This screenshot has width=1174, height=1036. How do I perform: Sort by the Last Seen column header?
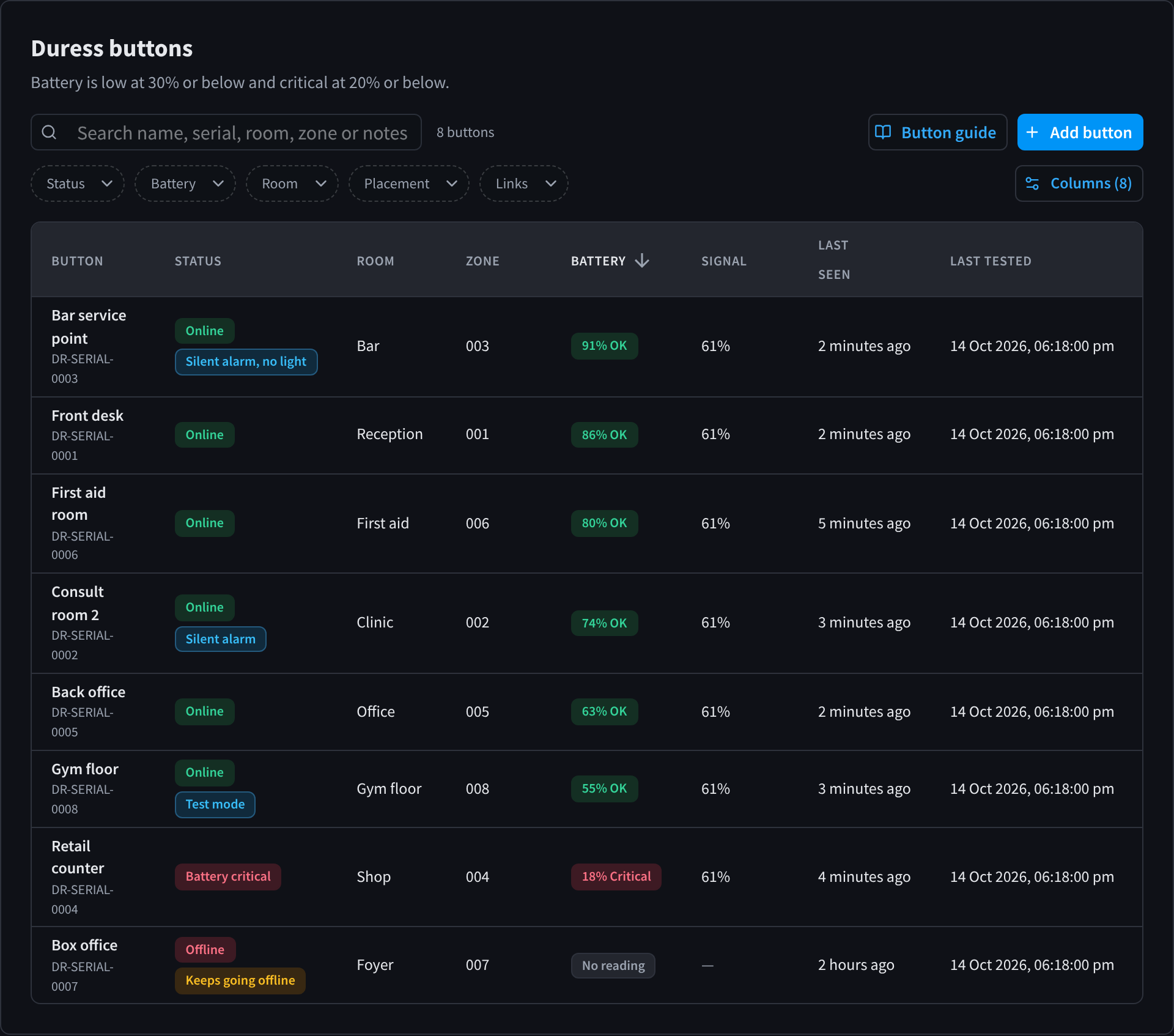[x=834, y=260]
